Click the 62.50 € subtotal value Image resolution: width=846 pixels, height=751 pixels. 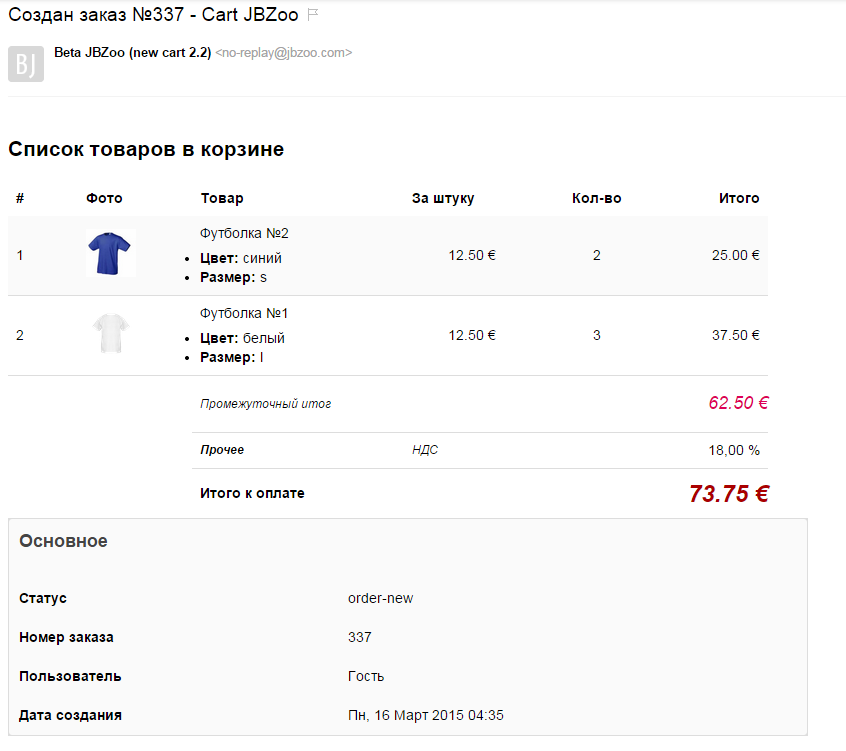click(739, 402)
